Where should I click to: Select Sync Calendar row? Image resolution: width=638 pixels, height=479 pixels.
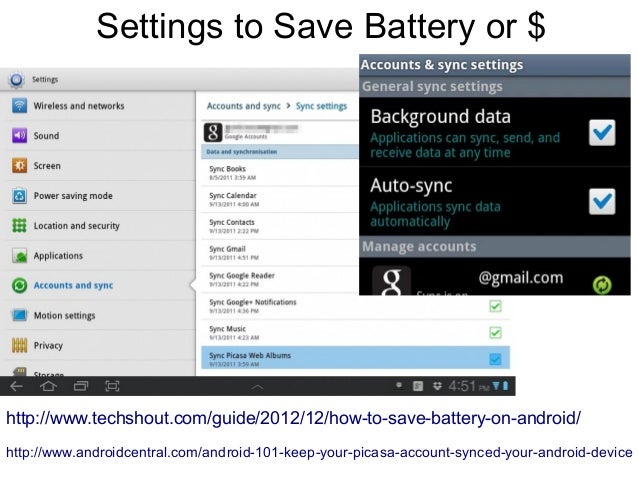[280, 199]
